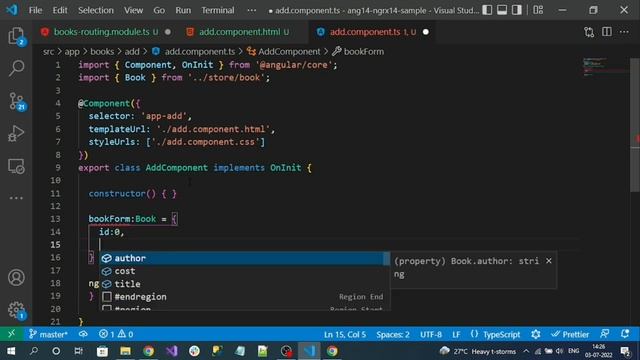Open the Run and Debug view

coord(16,133)
